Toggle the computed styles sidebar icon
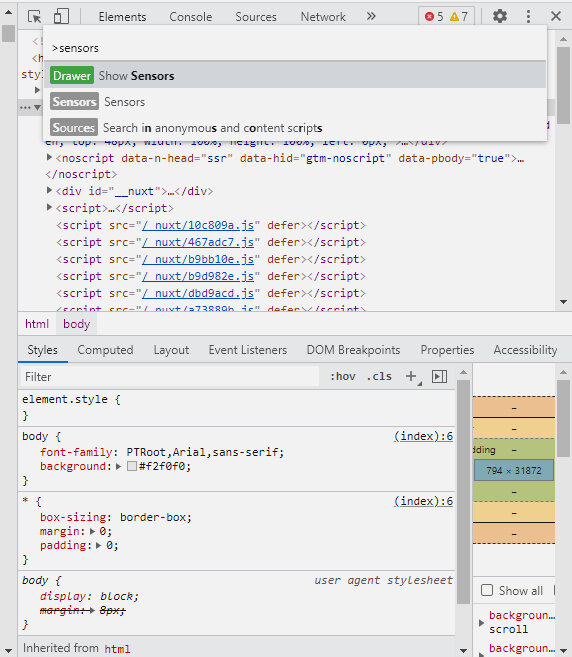This screenshot has height=657, width=572. 439,377
